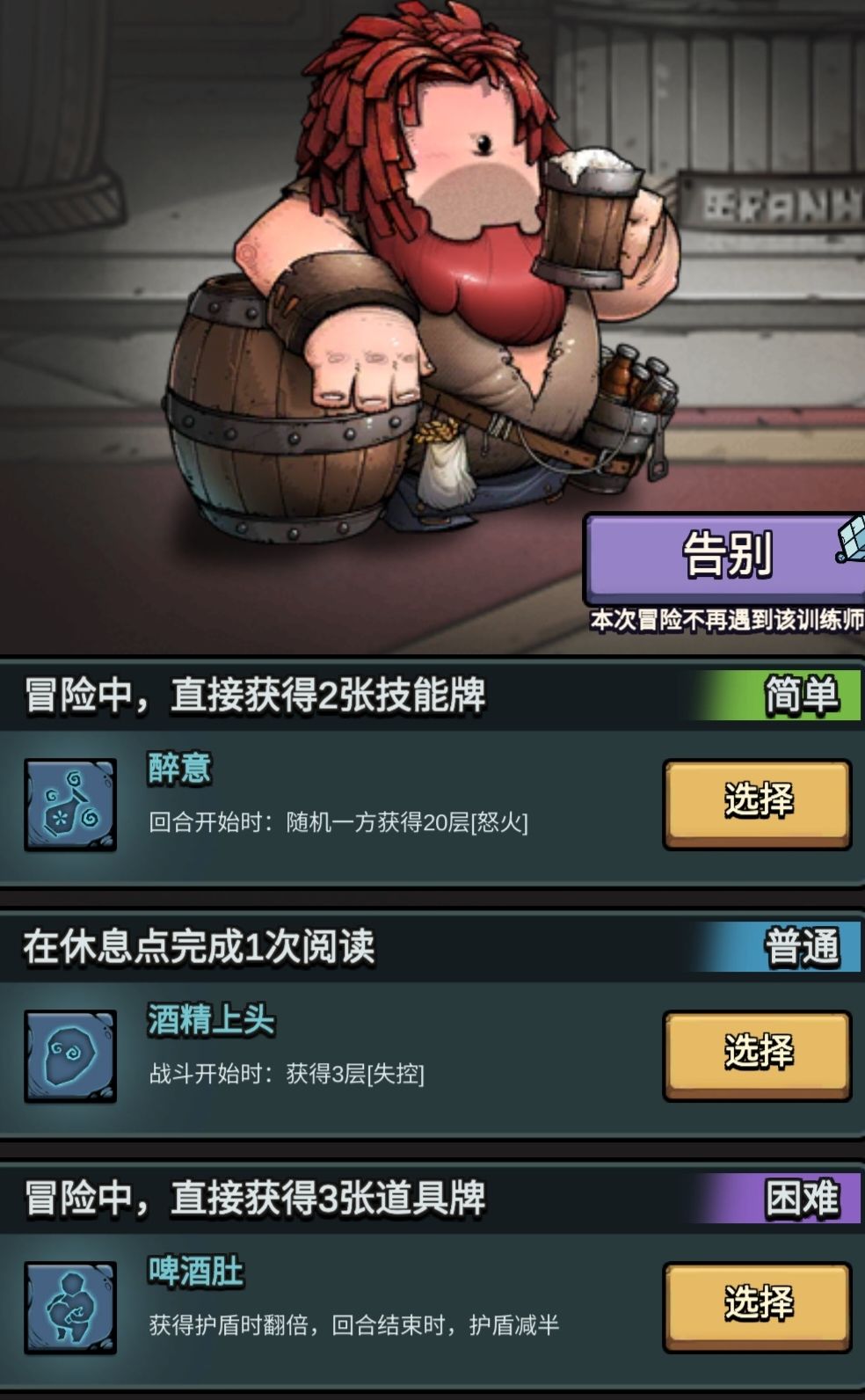Open the 酒精上头 skill title
This screenshot has height=1400, width=865.
coord(211,1020)
